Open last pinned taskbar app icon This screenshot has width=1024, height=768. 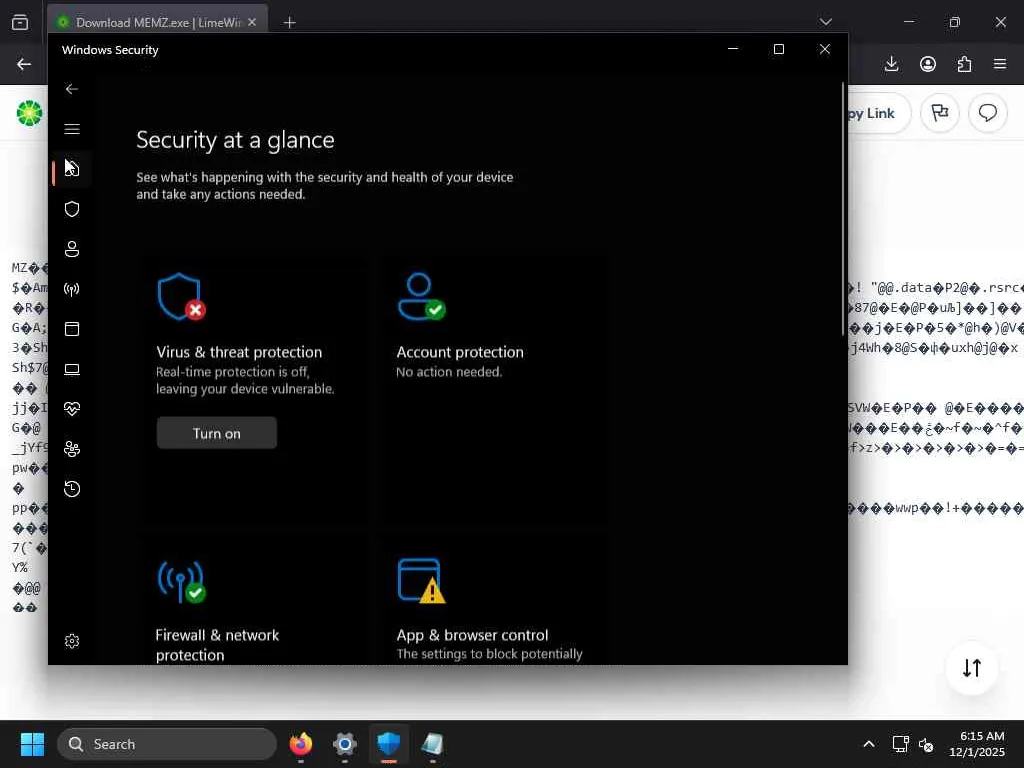tap(432, 744)
